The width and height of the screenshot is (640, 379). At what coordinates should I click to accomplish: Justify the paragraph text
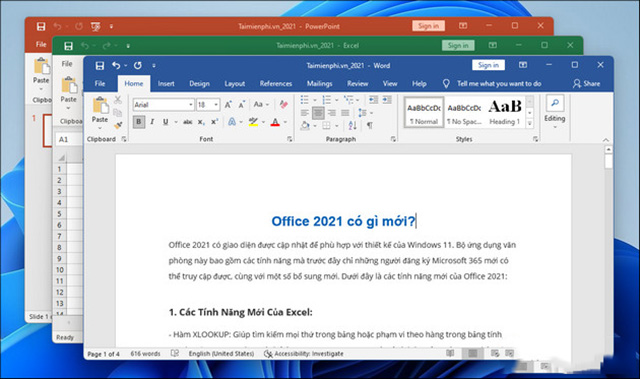click(x=345, y=113)
